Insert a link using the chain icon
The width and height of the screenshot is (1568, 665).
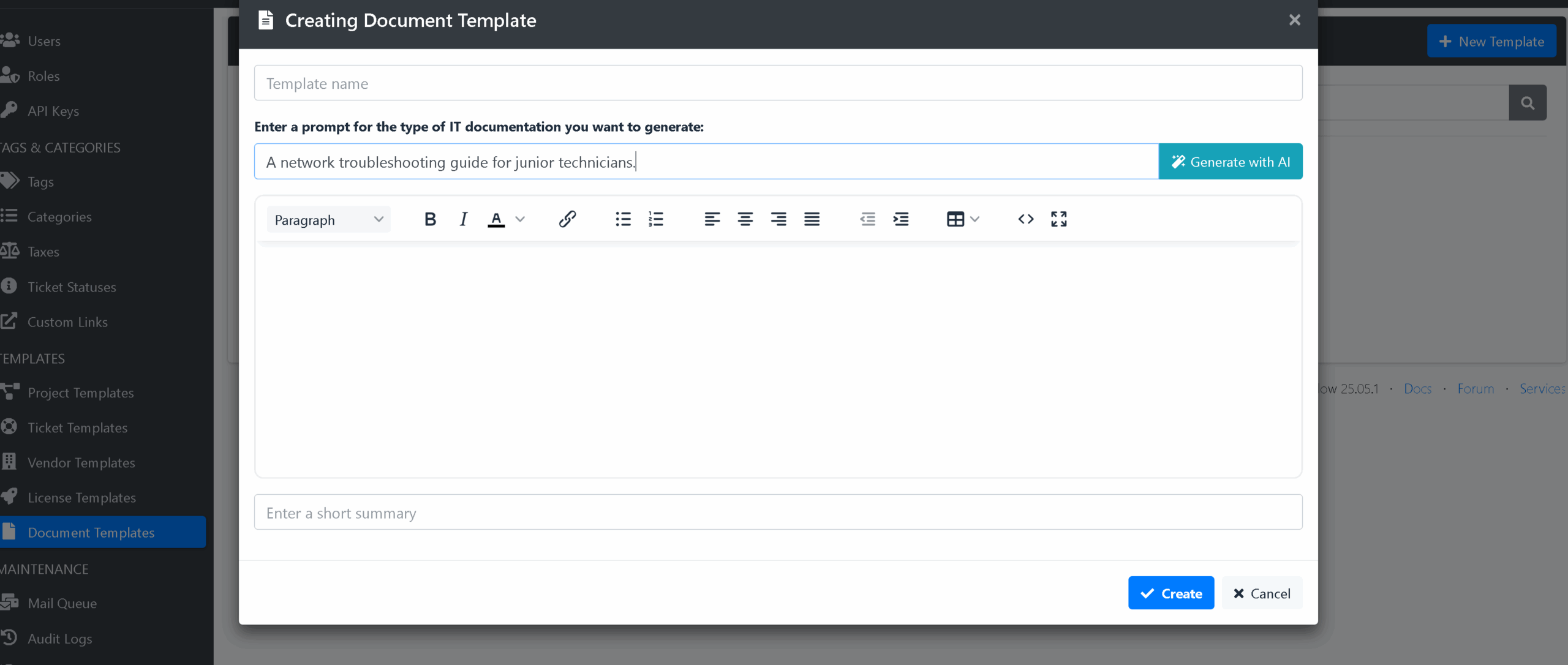pos(567,219)
